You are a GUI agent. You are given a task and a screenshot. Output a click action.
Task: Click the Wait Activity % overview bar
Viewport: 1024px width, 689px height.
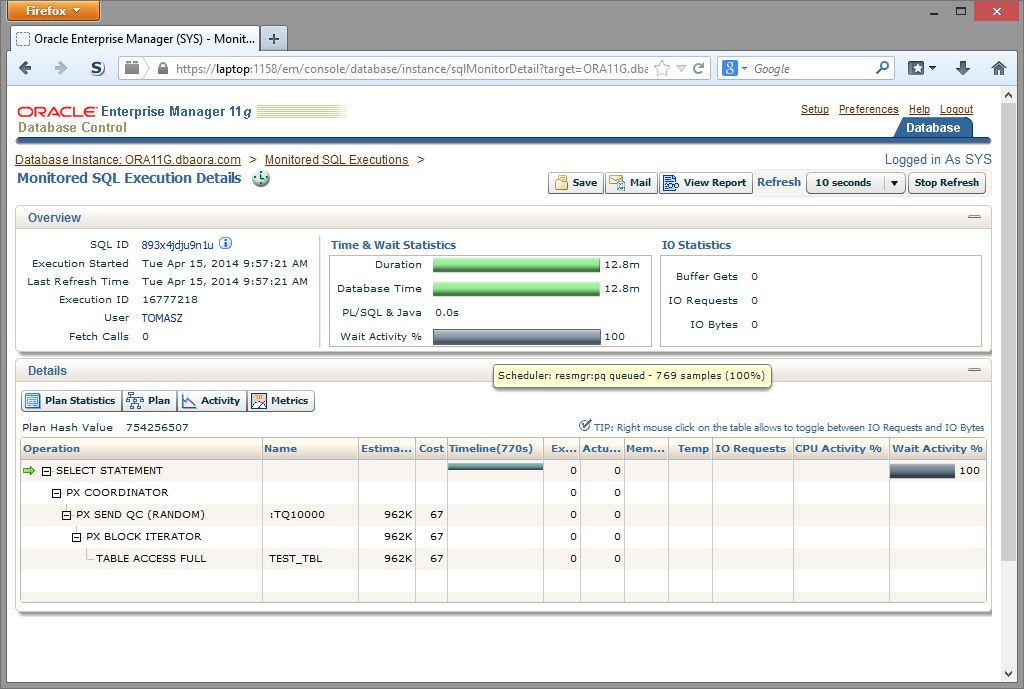click(x=517, y=336)
